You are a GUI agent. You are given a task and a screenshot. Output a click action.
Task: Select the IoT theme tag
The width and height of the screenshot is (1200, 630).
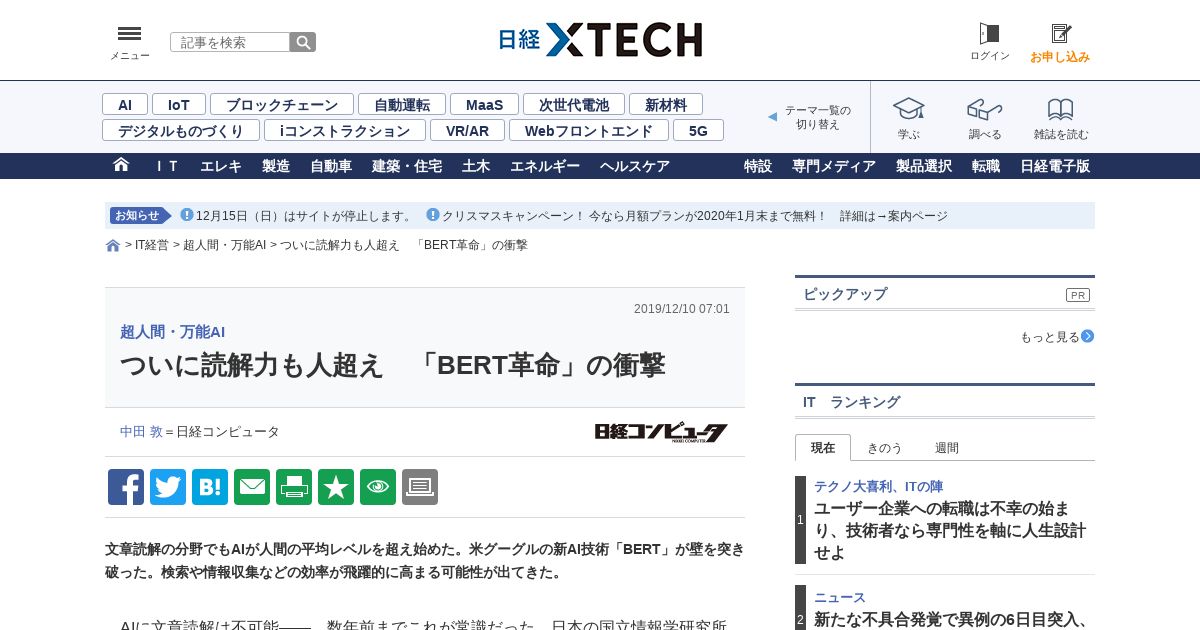pos(179,105)
